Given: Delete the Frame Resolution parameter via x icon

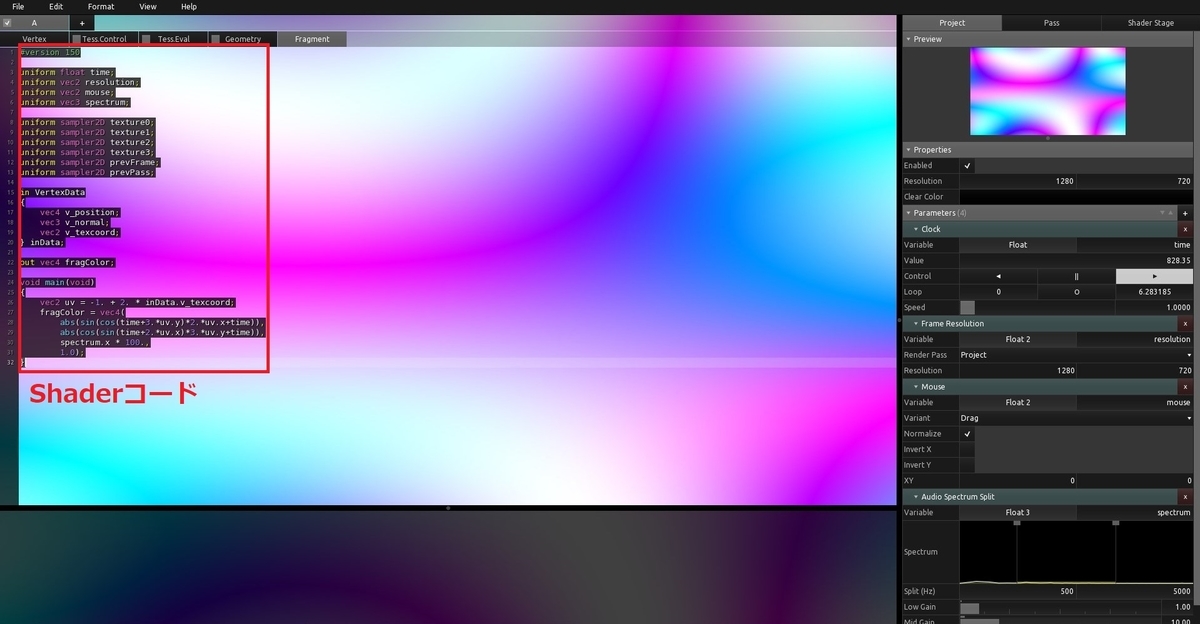Looking at the screenshot, I should coord(1185,323).
